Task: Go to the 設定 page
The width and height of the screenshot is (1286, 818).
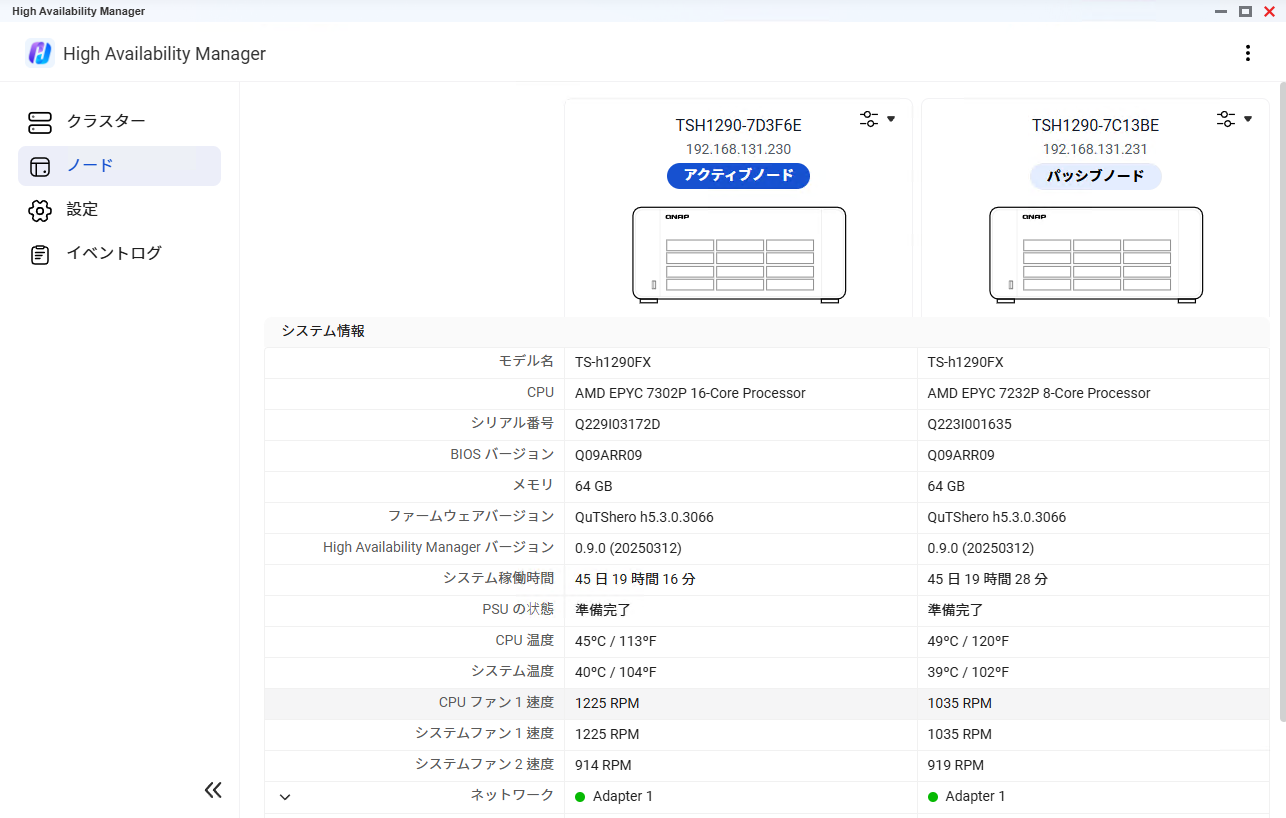Action: pyautogui.click(x=119, y=210)
